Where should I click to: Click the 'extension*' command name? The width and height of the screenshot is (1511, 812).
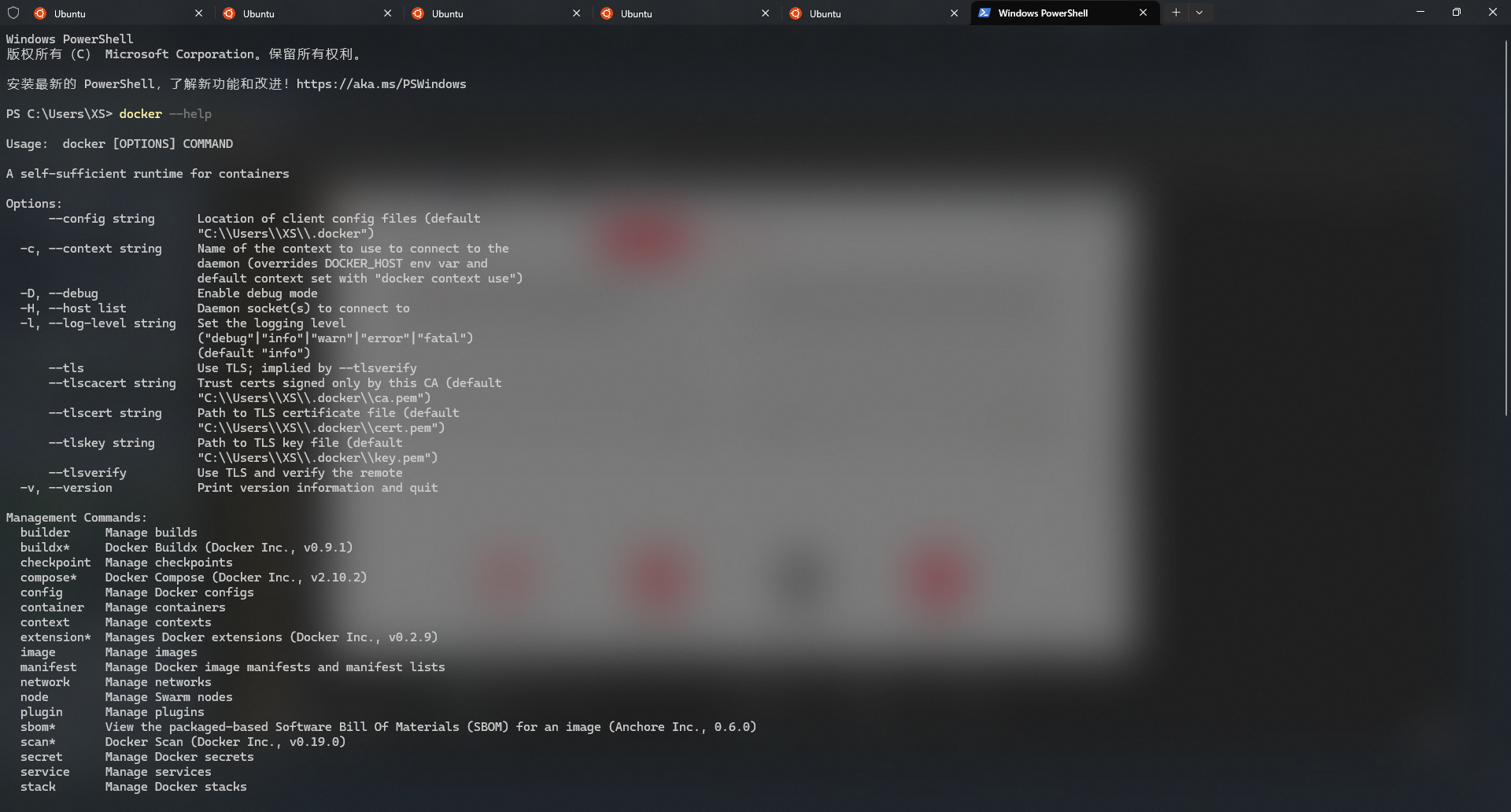tap(55, 637)
